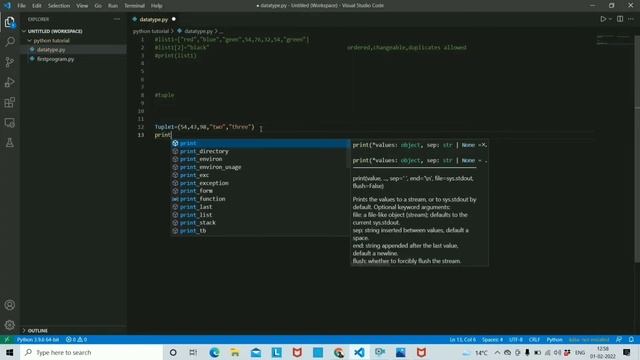Open editor More Actions ellipsis
This screenshot has width=640, height=360.
pyautogui.click(x=631, y=19)
